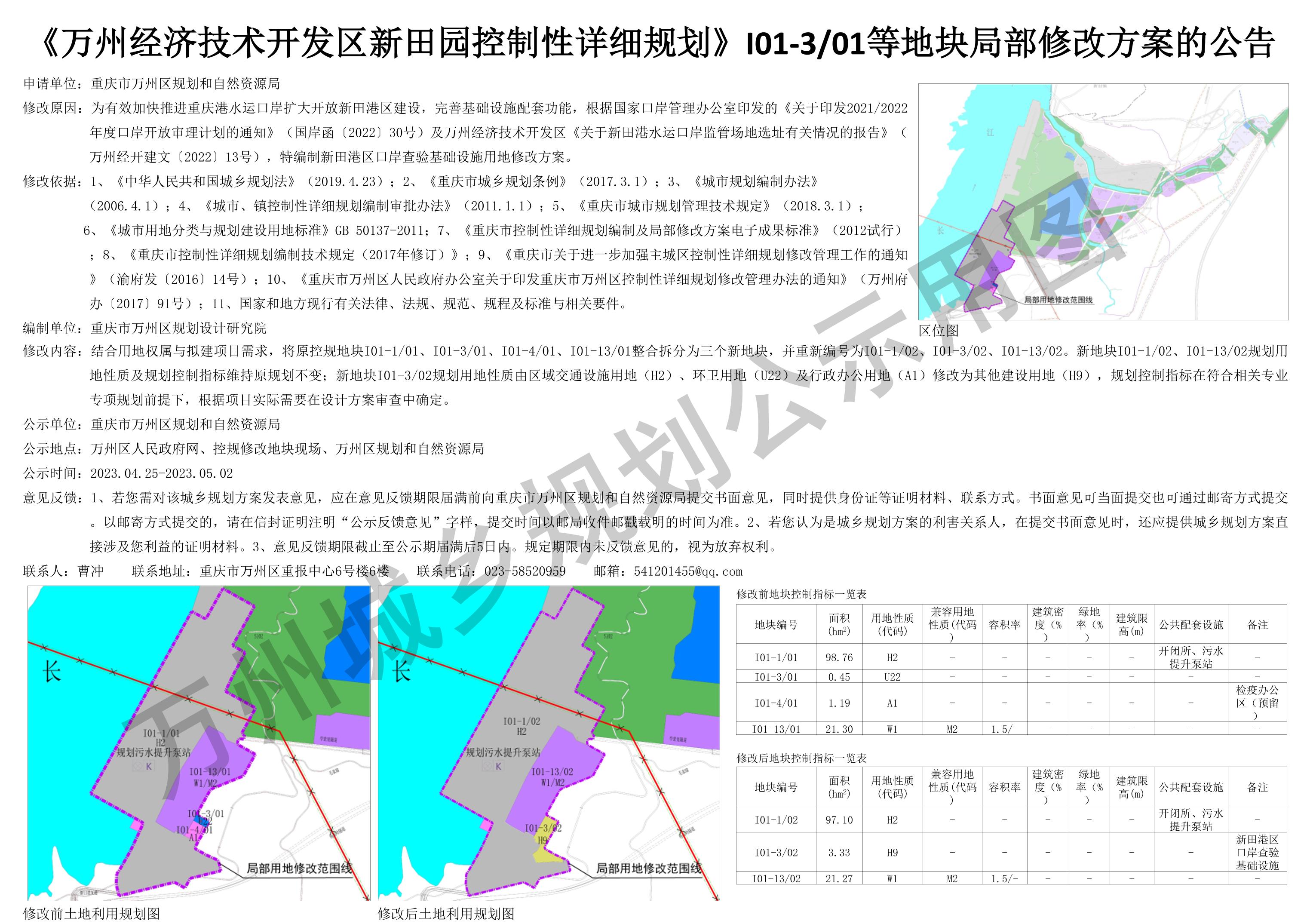Click the 修改前地块控制指标一览表 table heading
1307x924 pixels.
(801, 594)
